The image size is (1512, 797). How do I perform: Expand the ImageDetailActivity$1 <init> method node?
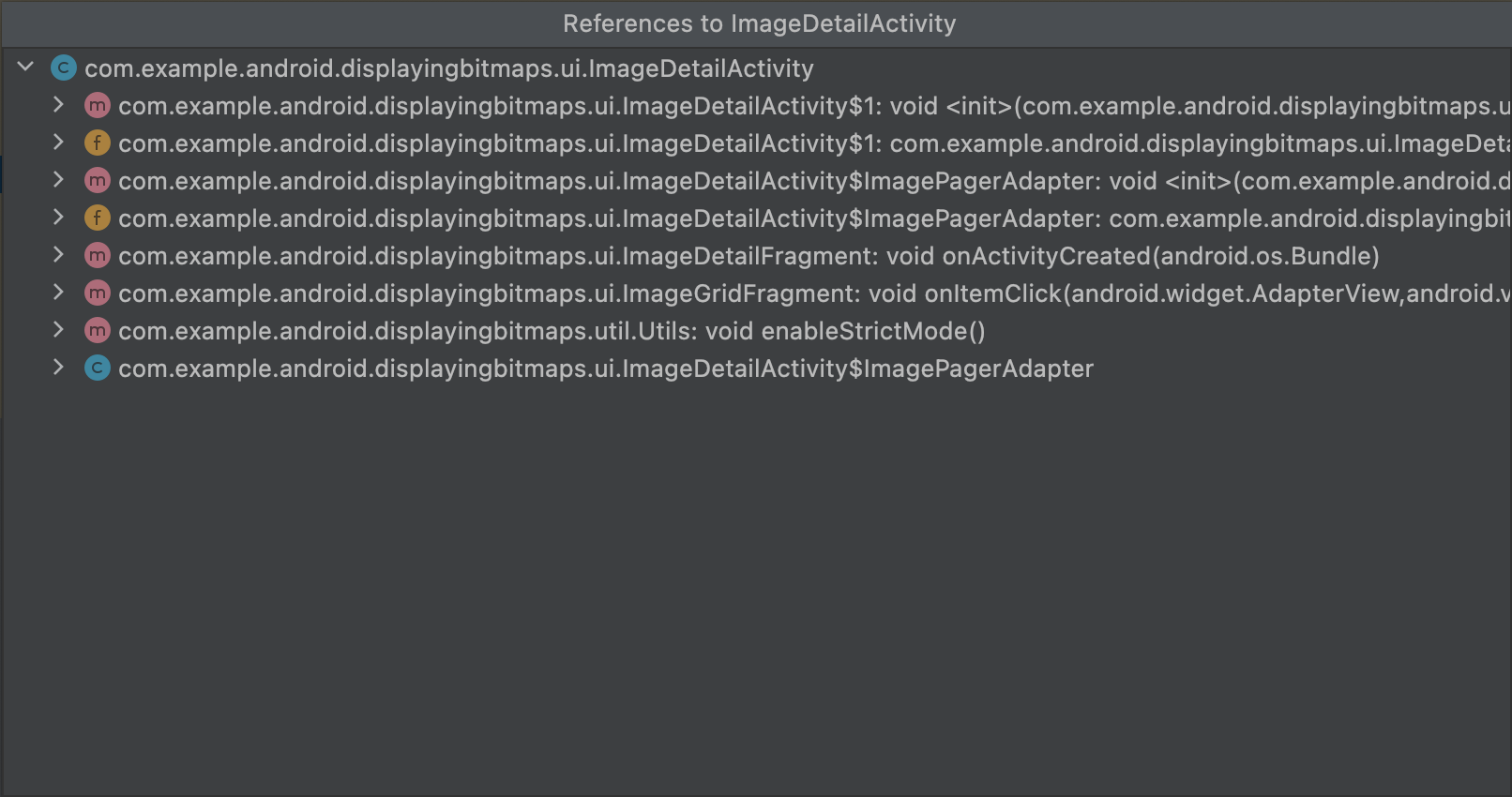click(x=58, y=105)
